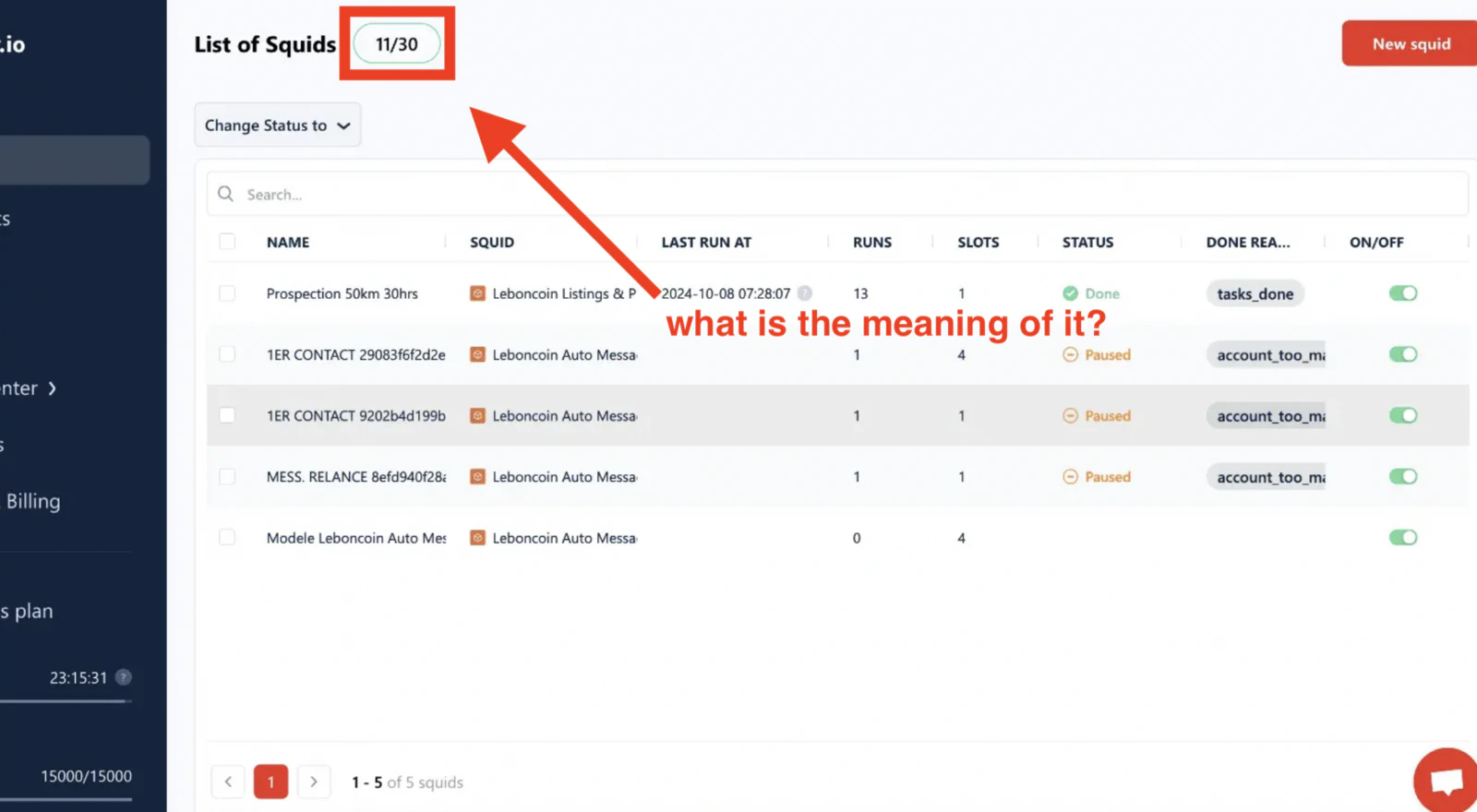Click the DONE REA... column header

1248,242
